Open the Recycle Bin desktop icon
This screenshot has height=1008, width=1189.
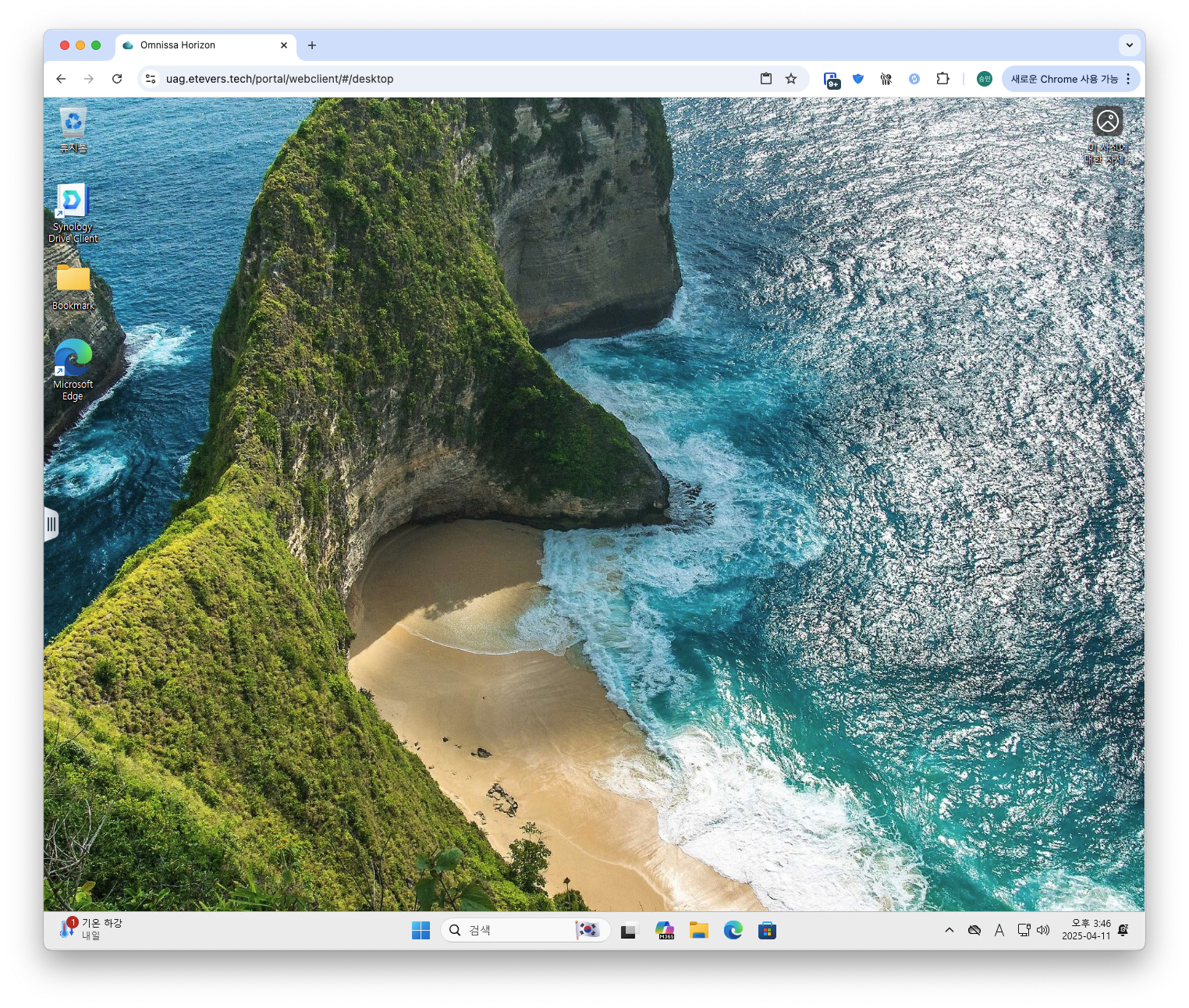[x=73, y=125]
